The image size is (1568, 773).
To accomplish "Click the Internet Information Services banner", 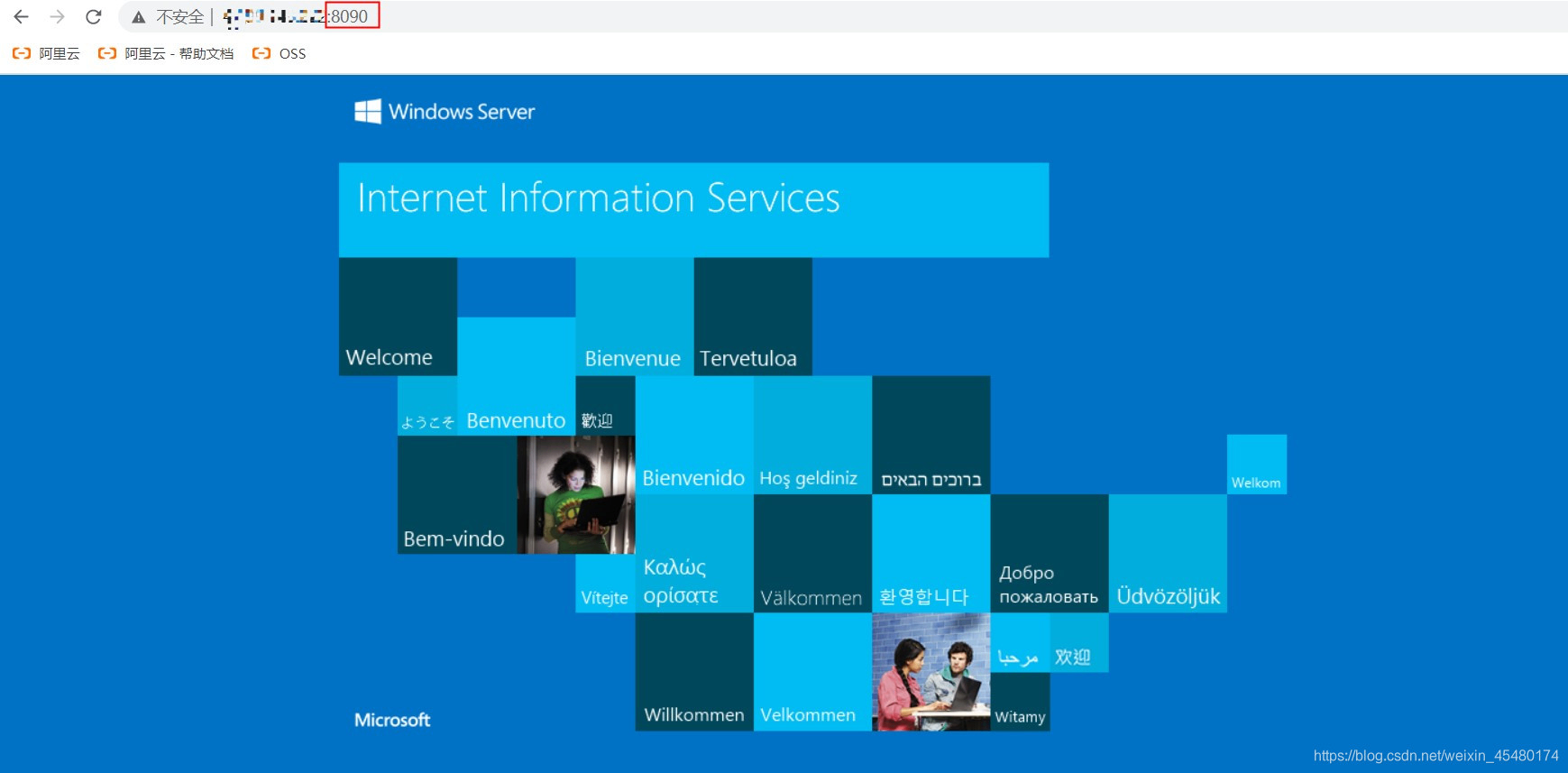I will 693,210.
